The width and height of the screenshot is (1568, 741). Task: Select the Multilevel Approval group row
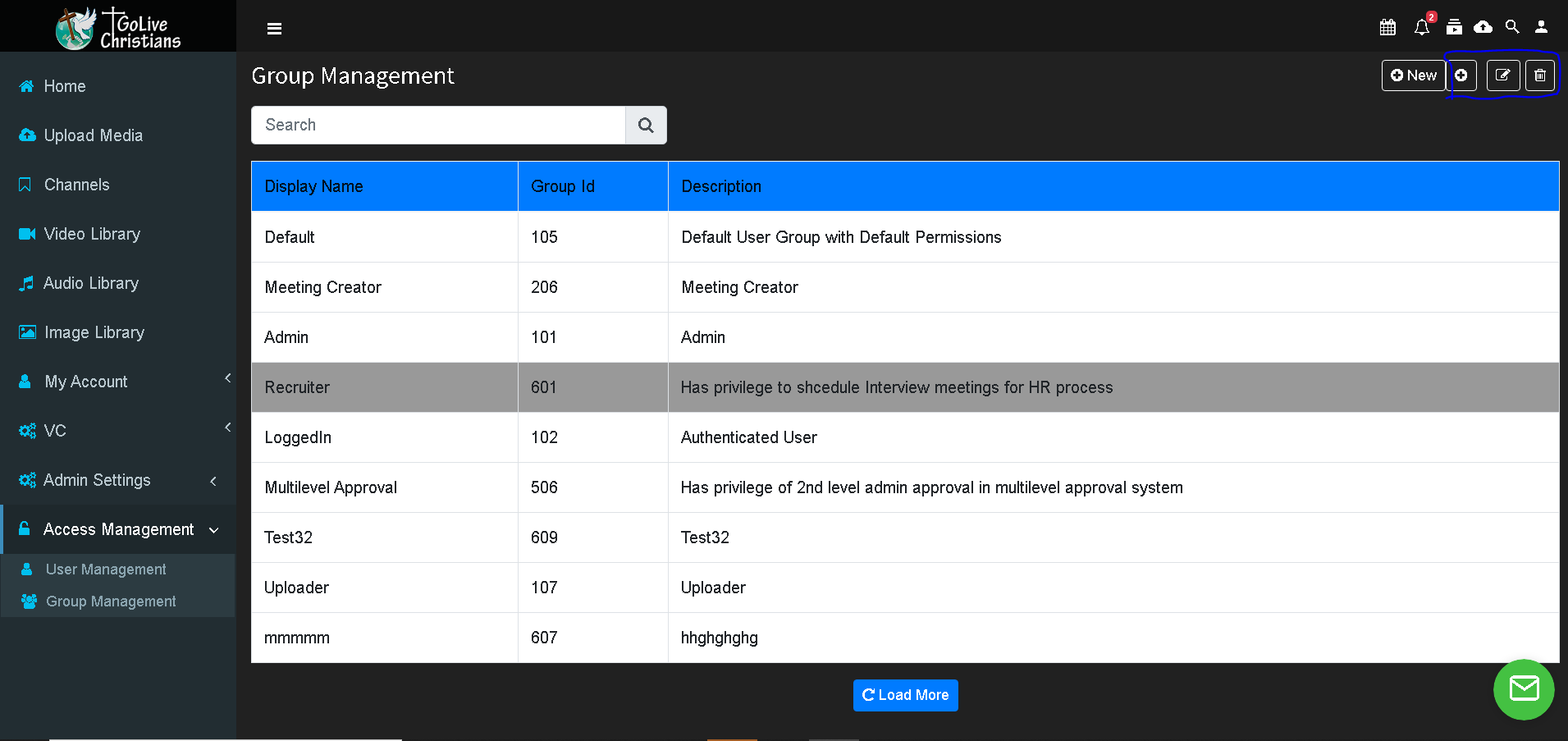click(x=905, y=487)
